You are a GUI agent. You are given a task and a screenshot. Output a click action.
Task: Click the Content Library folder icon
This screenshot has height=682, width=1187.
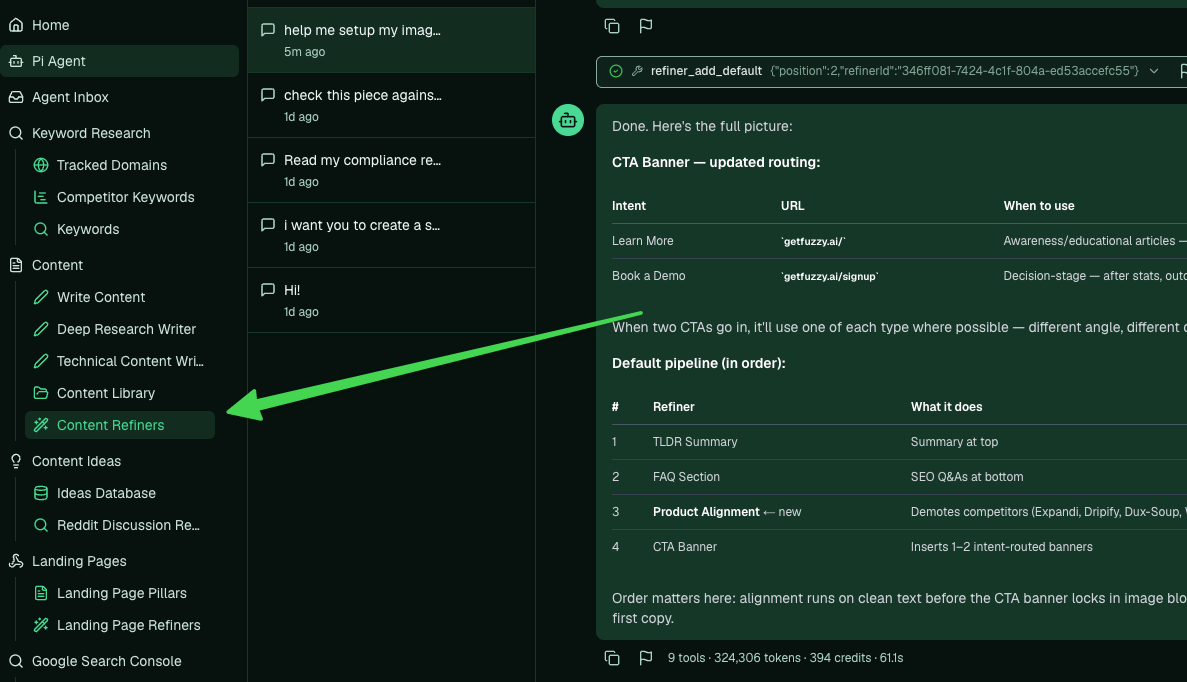pyautogui.click(x=41, y=393)
